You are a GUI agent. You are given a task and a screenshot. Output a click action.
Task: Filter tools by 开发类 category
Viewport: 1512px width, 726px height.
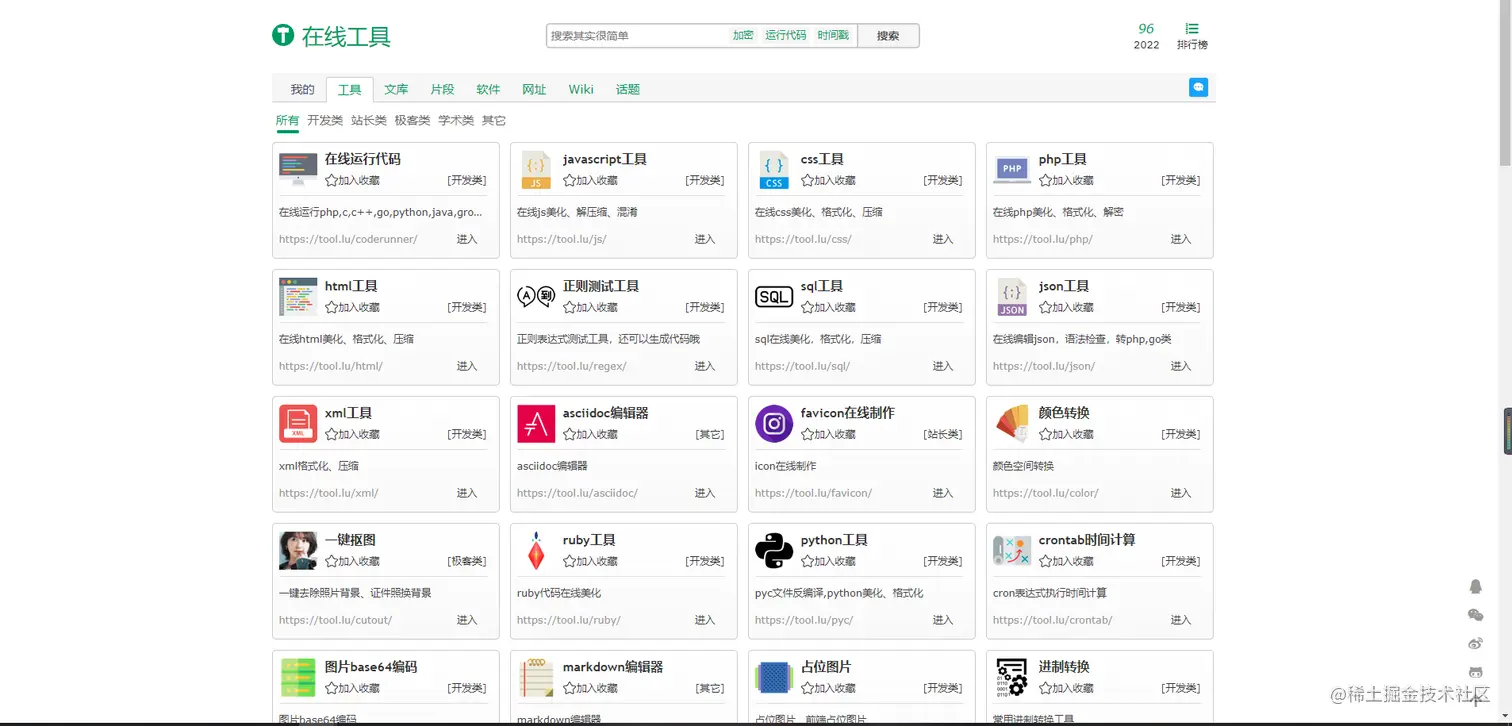[325, 121]
